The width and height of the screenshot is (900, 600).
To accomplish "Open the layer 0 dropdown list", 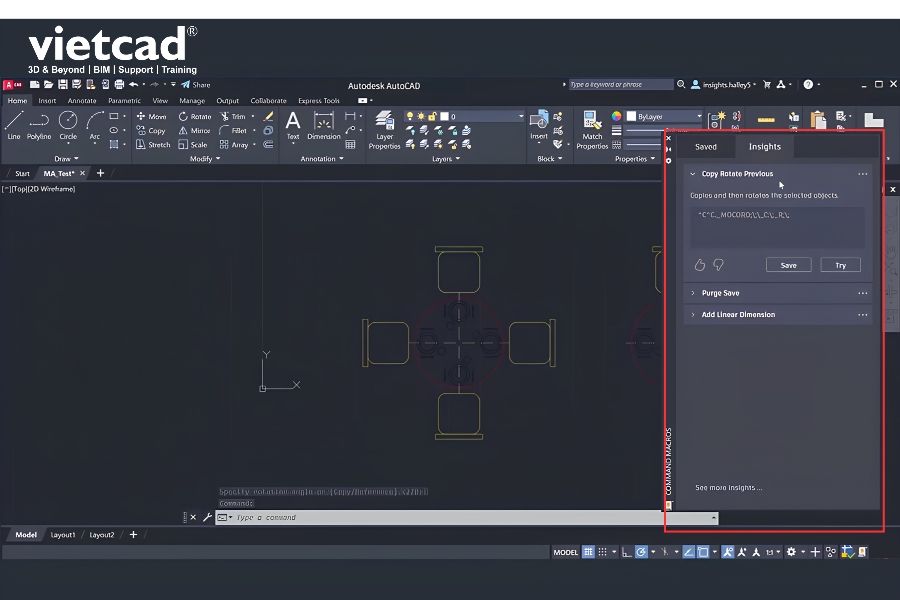I will click(521, 116).
